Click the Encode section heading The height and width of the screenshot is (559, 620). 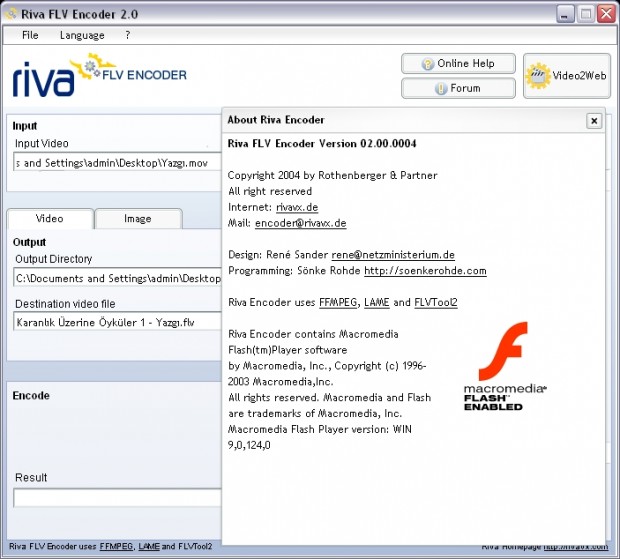(x=31, y=396)
